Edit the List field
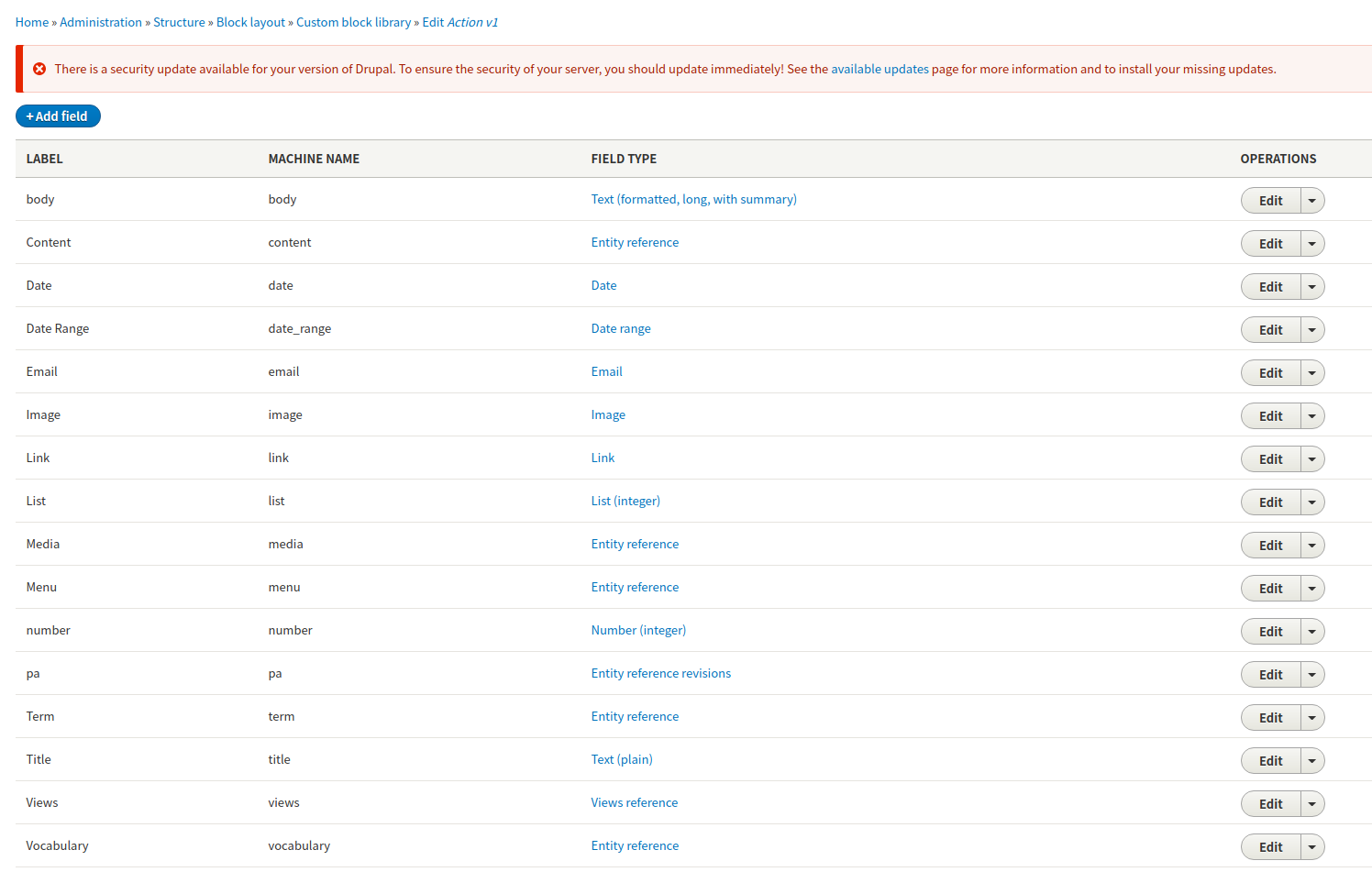The height and width of the screenshot is (894, 1372). tap(1270, 502)
